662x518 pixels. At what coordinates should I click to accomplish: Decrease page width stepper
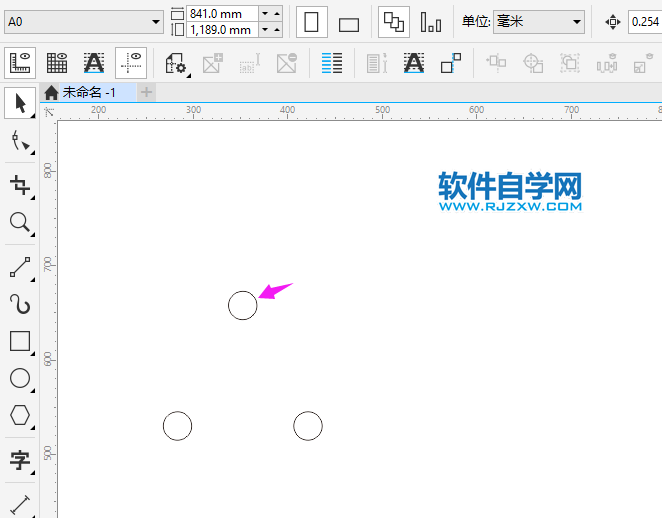point(265,14)
